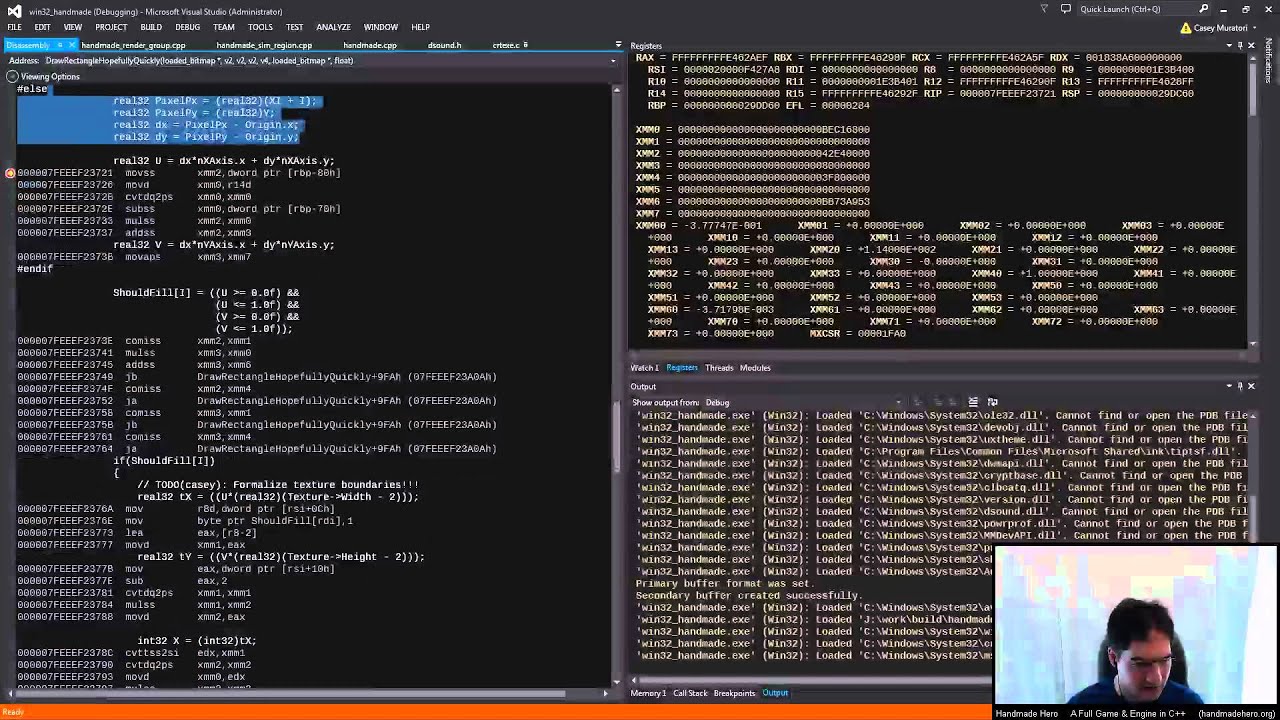Viewport: 1280px width, 720px height.
Task: Open the Breakpoints tab
Action: tap(734, 693)
